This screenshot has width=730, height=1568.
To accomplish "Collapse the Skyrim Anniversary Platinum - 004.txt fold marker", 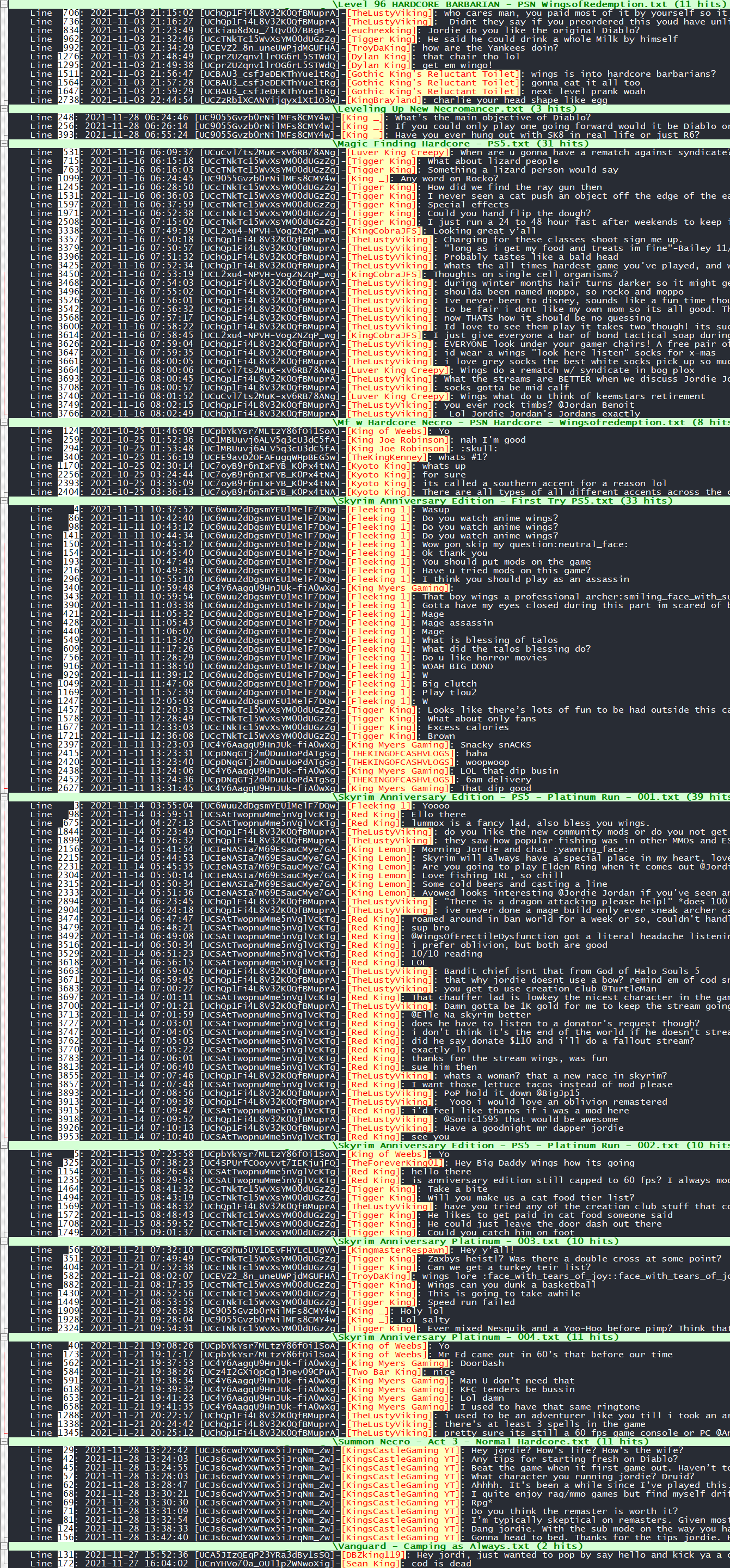I will tap(4, 1337).
